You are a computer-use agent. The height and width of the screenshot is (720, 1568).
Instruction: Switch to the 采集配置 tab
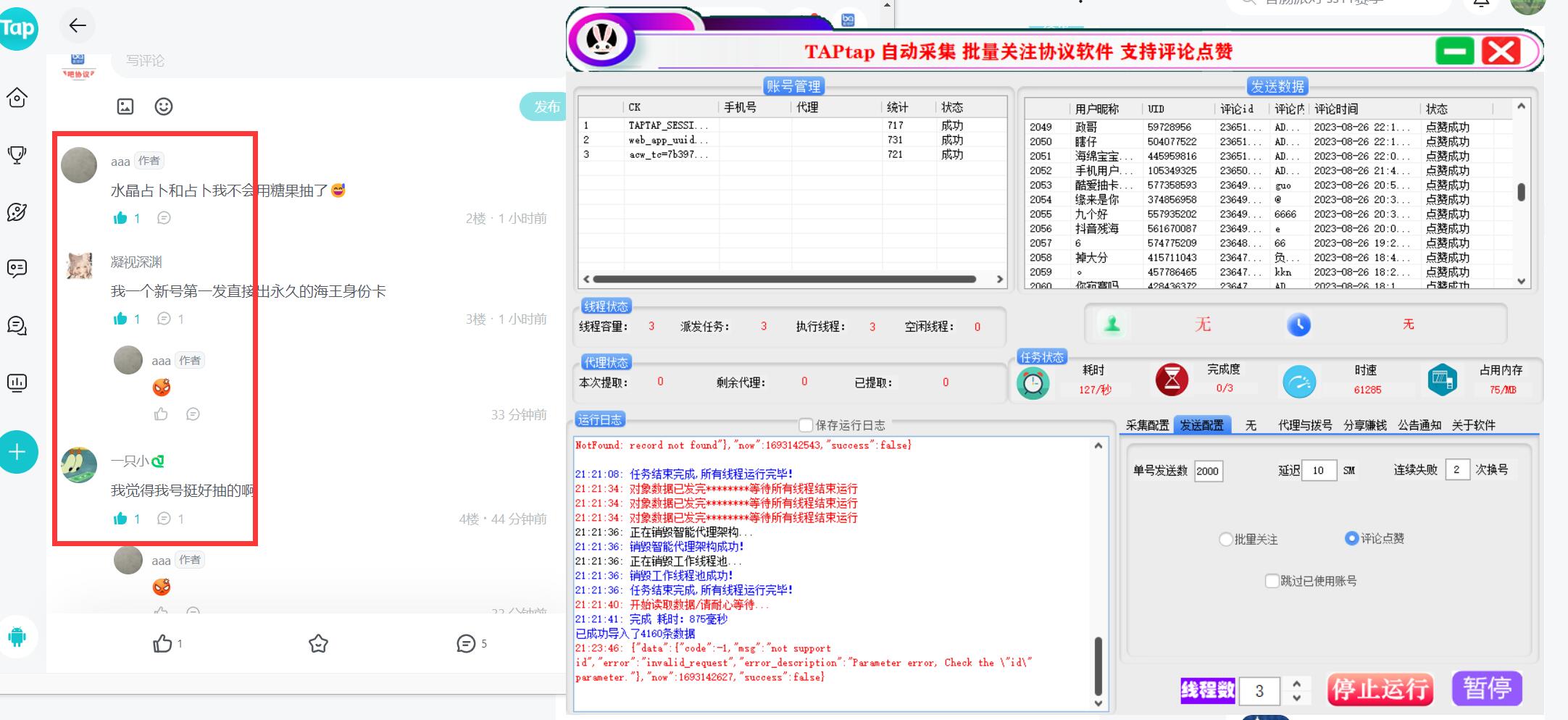coord(1147,425)
